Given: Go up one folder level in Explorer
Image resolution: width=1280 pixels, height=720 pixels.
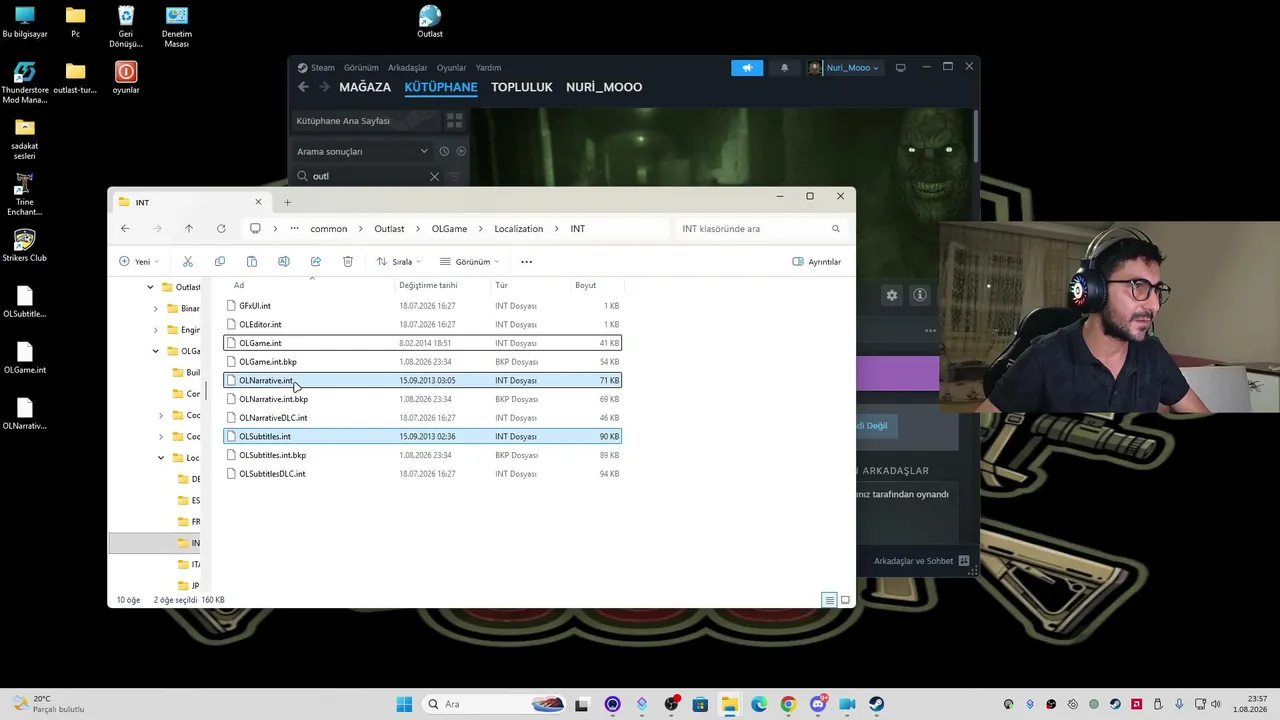Looking at the screenshot, I should click(189, 229).
